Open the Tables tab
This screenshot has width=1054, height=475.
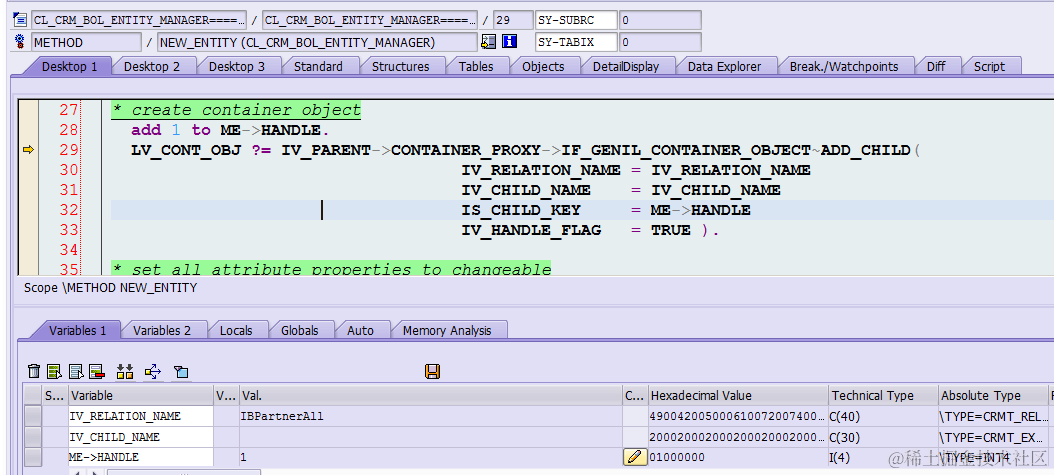476,67
